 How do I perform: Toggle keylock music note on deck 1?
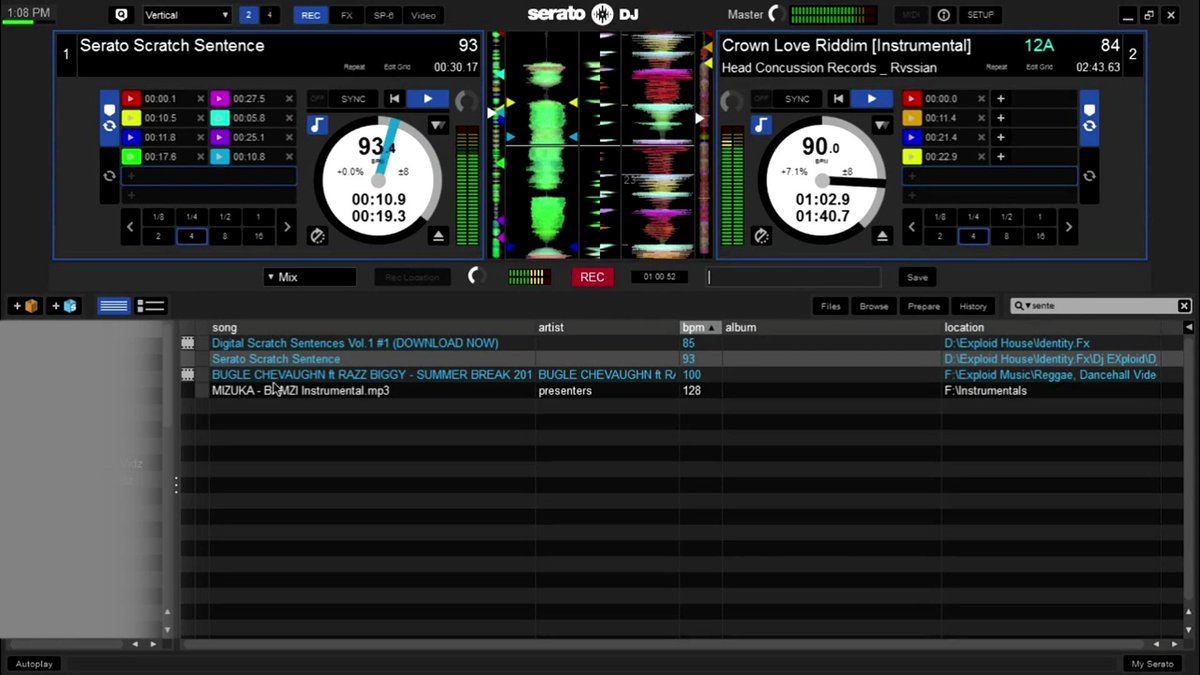coord(317,125)
